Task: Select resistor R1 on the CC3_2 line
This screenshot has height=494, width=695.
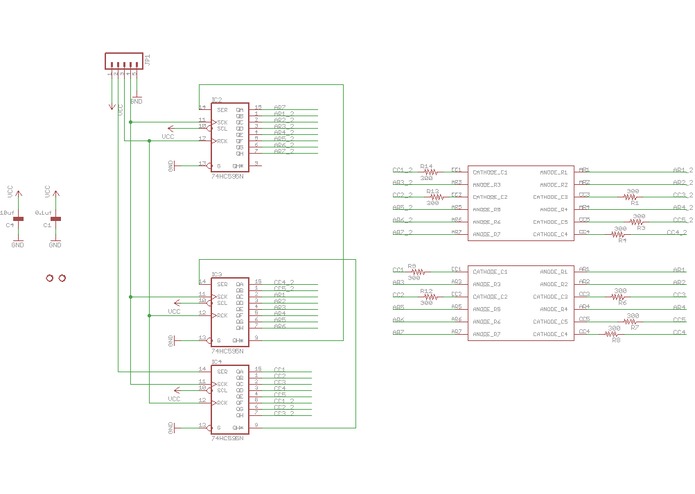Action: pyautogui.click(x=632, y=197)
